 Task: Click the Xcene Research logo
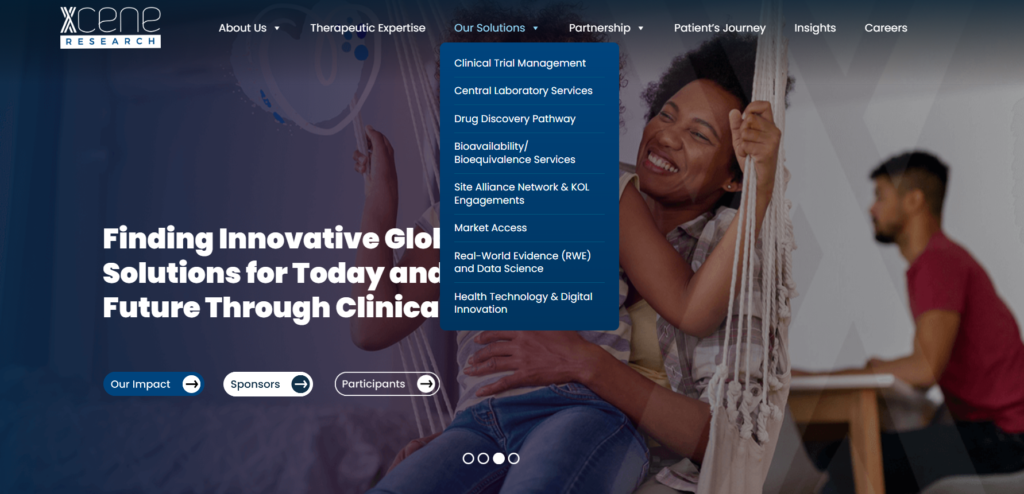pyautogui.click(x=110, y=27)
